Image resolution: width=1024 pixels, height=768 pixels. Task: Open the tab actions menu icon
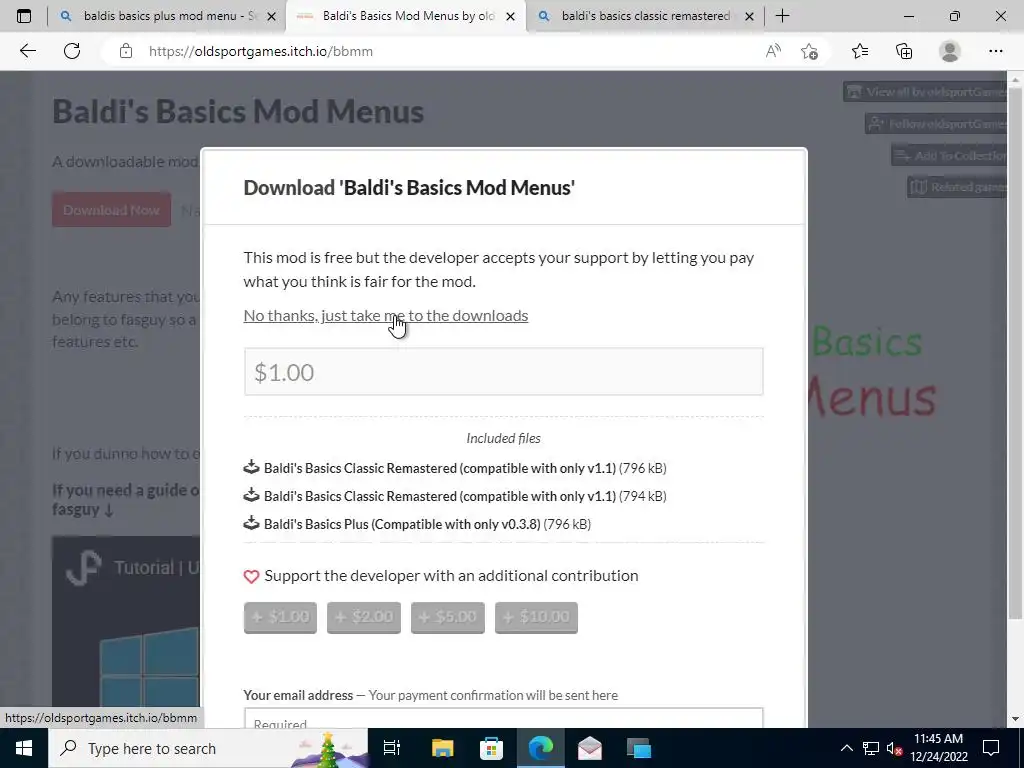tap(24, 16)
